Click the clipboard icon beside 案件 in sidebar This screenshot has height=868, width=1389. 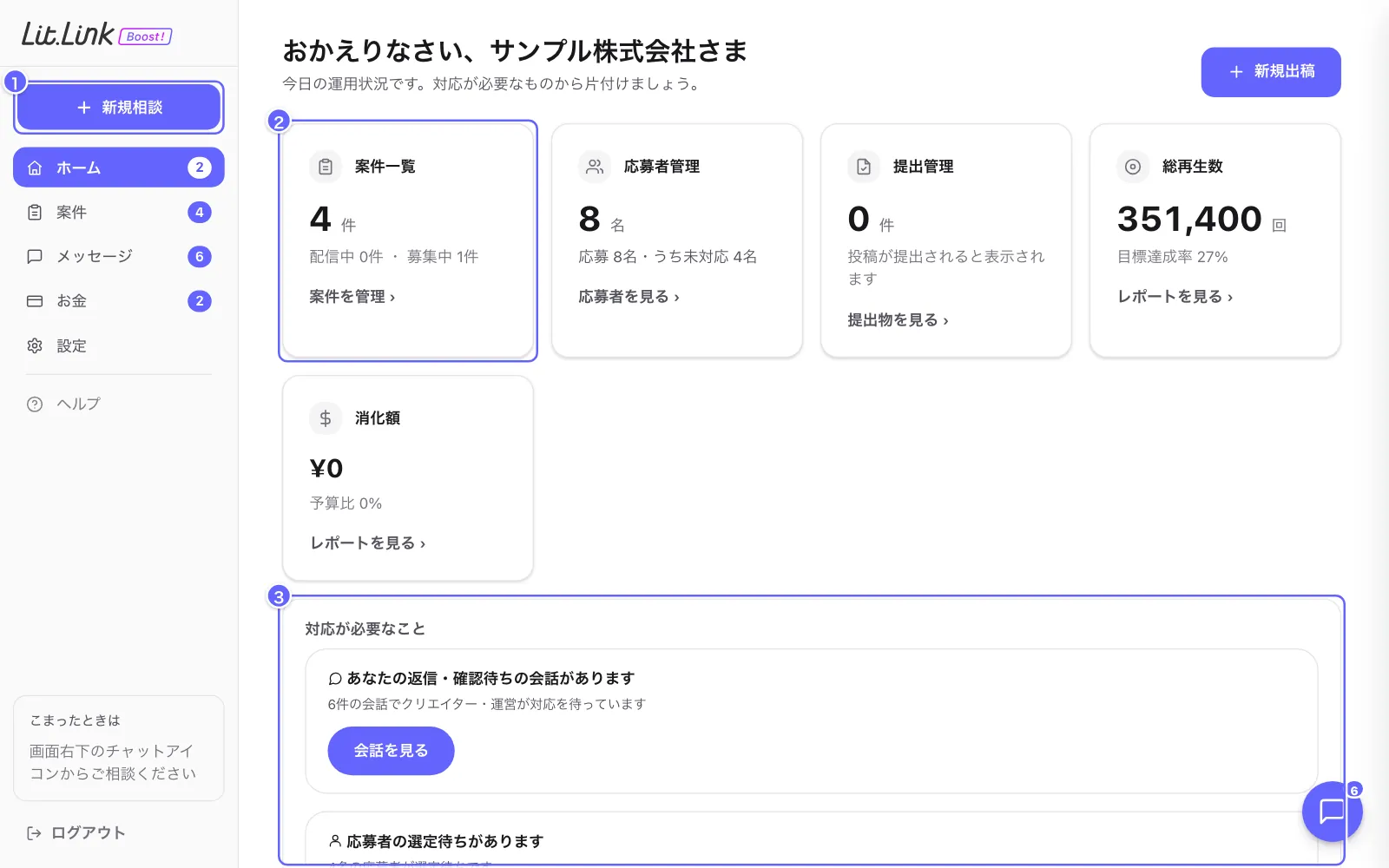35,213
